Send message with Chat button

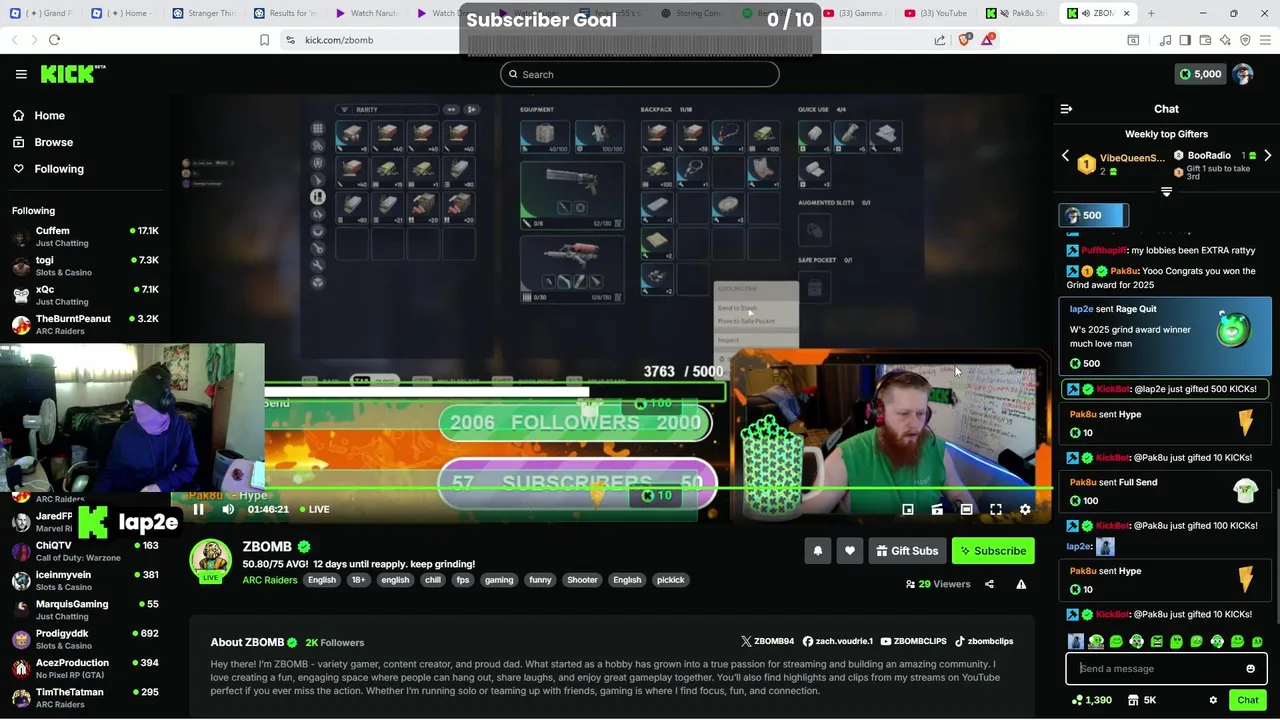(1248, 700)
